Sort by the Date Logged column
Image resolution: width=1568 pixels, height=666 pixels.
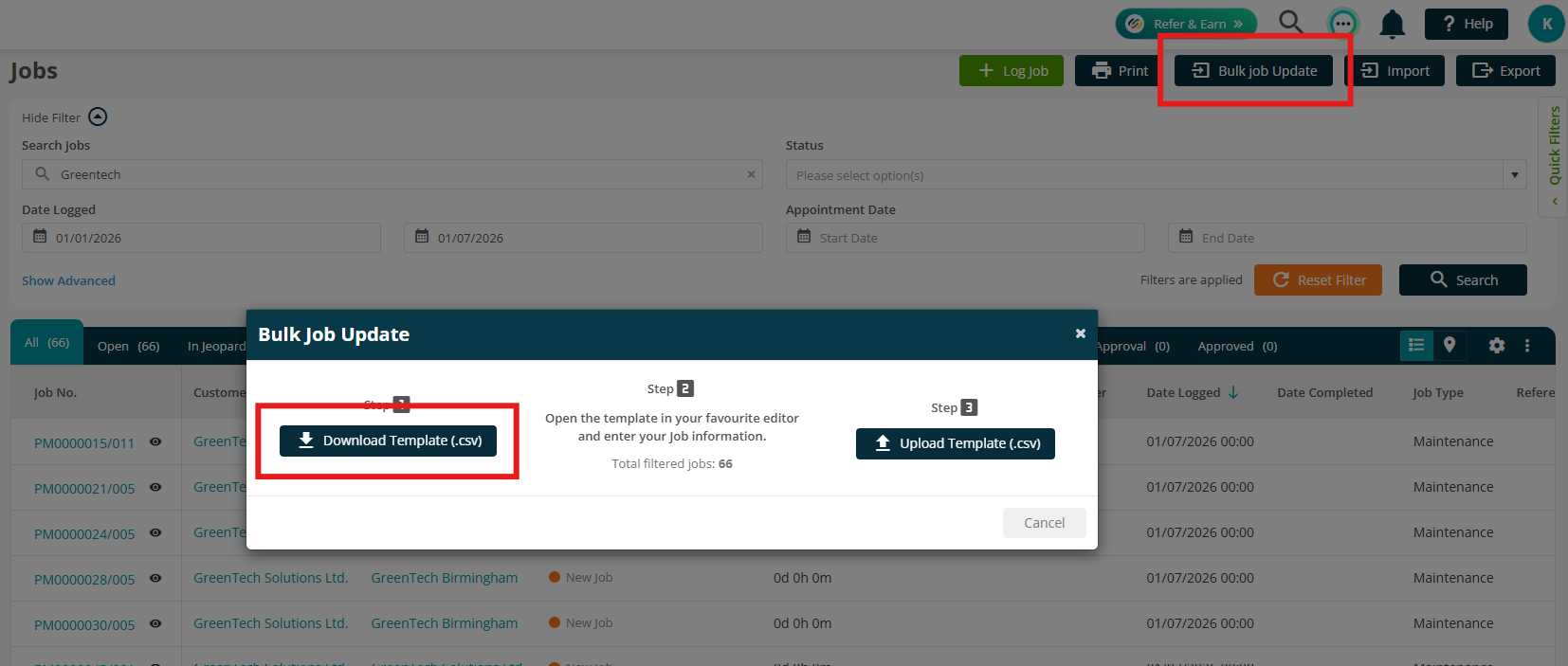(1193, 392)
